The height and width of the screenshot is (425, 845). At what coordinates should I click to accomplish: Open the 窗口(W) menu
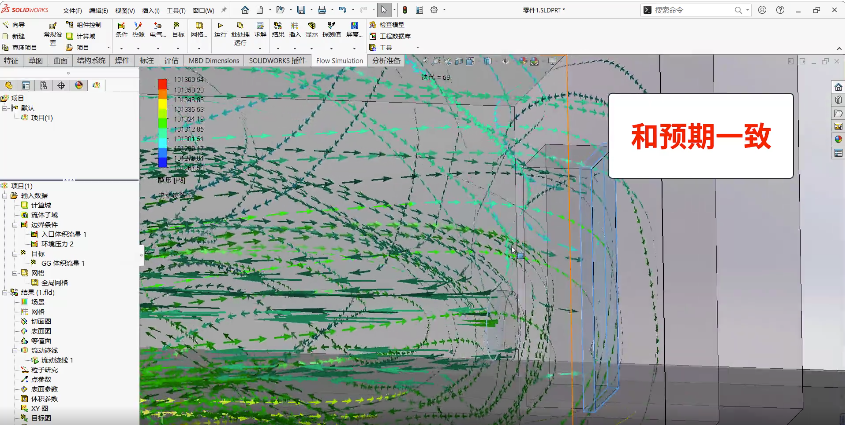pos(203,10)
